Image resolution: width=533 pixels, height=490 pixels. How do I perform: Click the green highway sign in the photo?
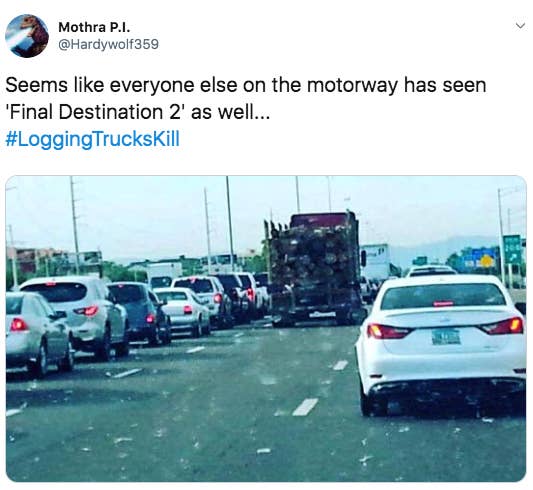click(x=512, y=250)
